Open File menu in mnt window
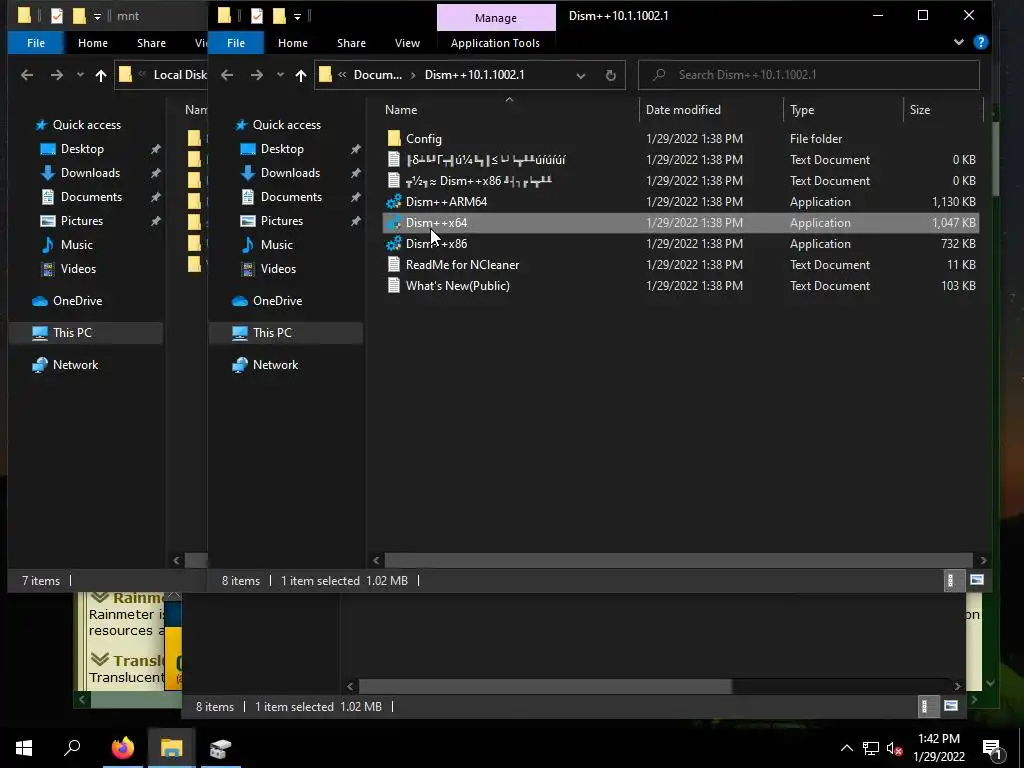 click(x=36, y=43)
